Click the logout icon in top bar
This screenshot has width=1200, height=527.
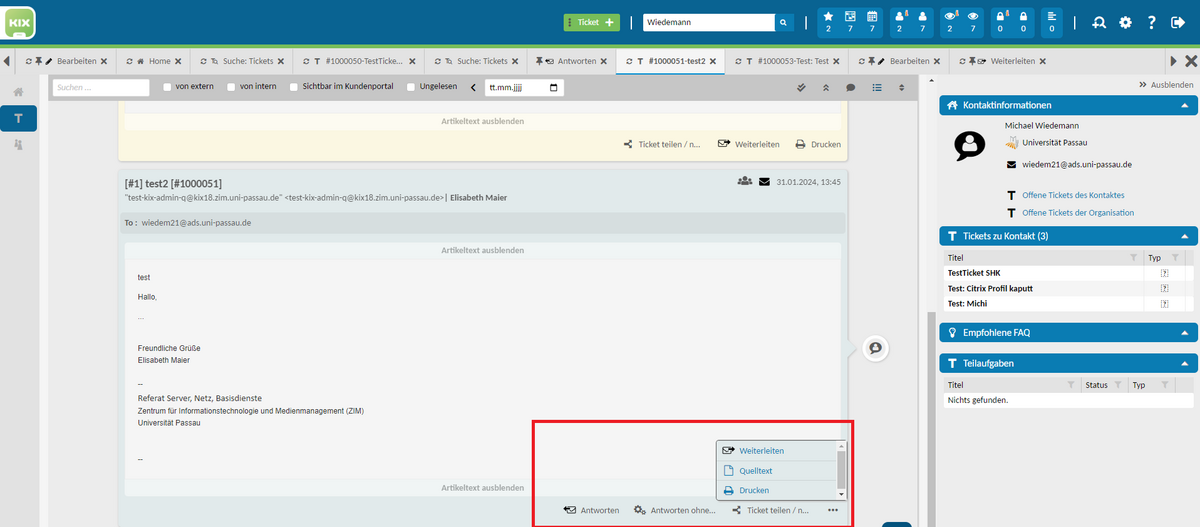[x=1177, y=22]
